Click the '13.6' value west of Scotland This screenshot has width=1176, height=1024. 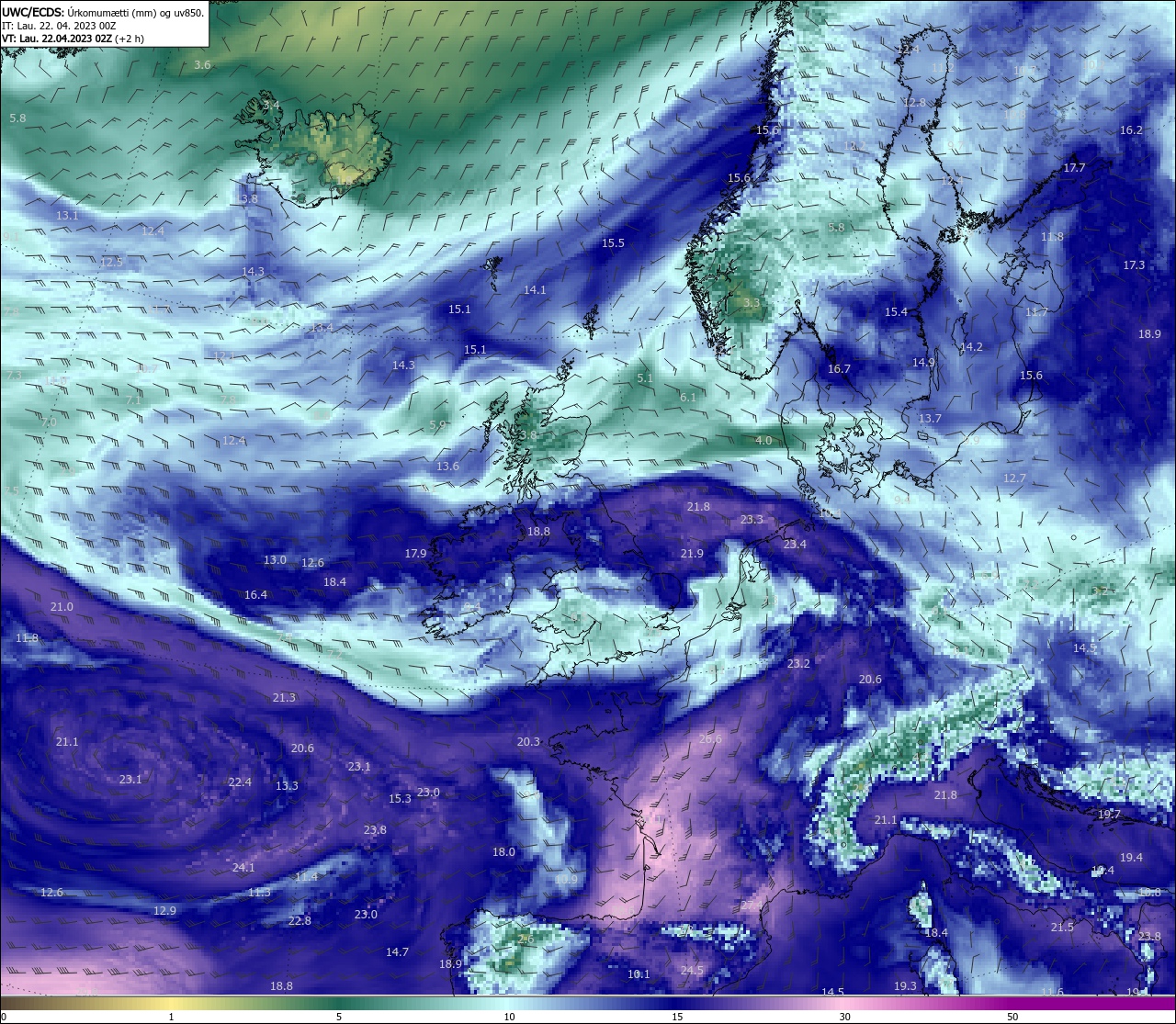point(447,467)
